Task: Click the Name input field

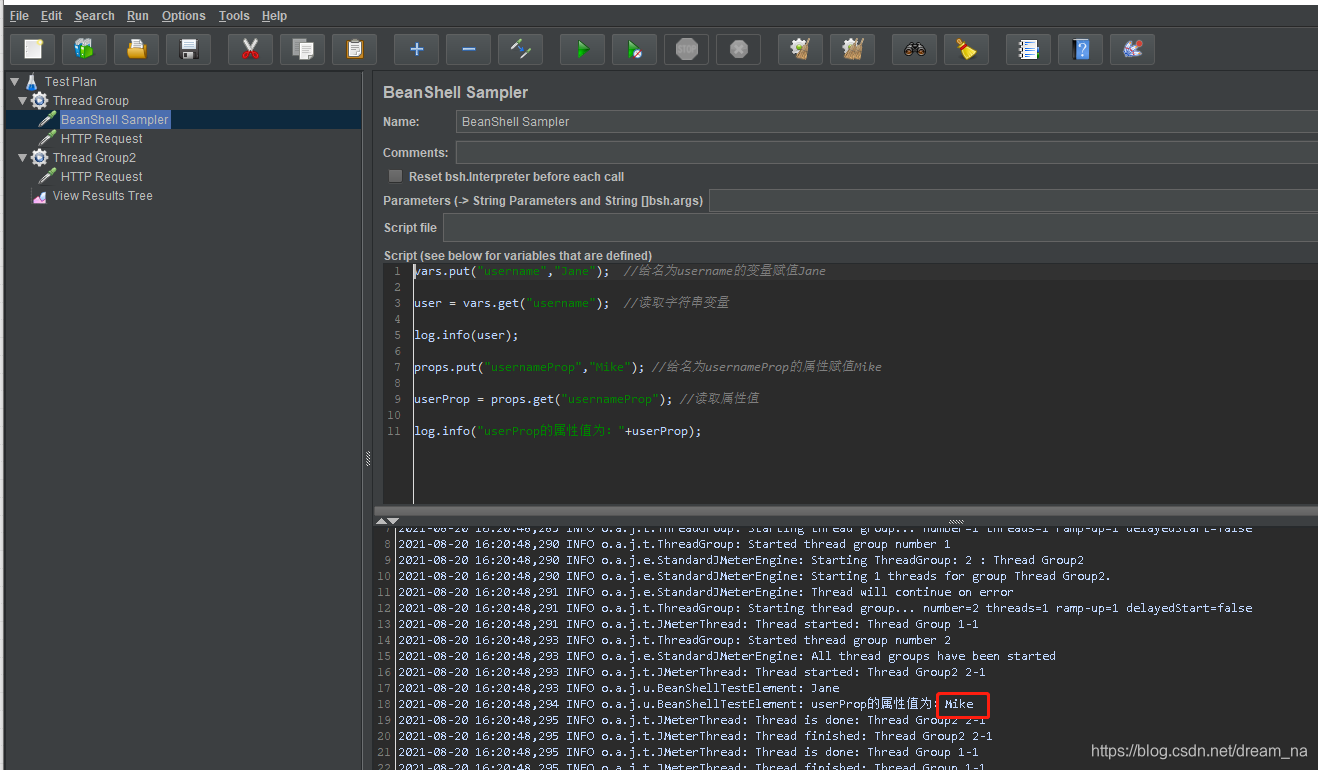Action: pos(886,122)
